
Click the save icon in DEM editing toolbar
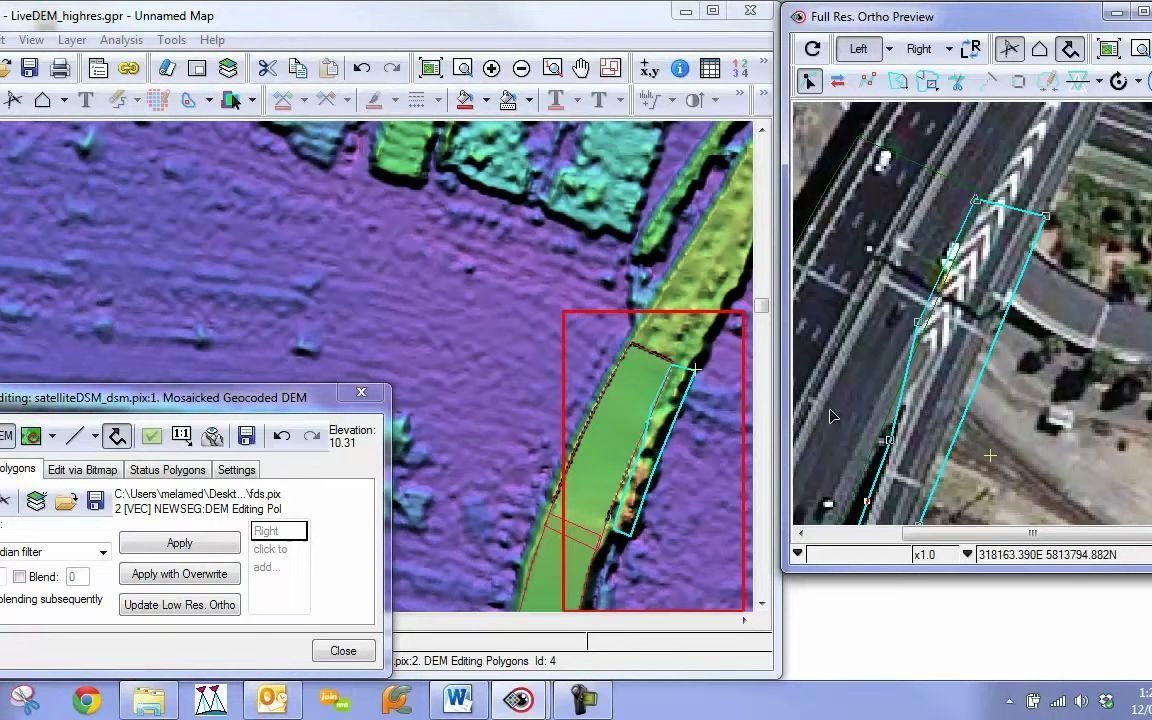[x=246, y=436]
